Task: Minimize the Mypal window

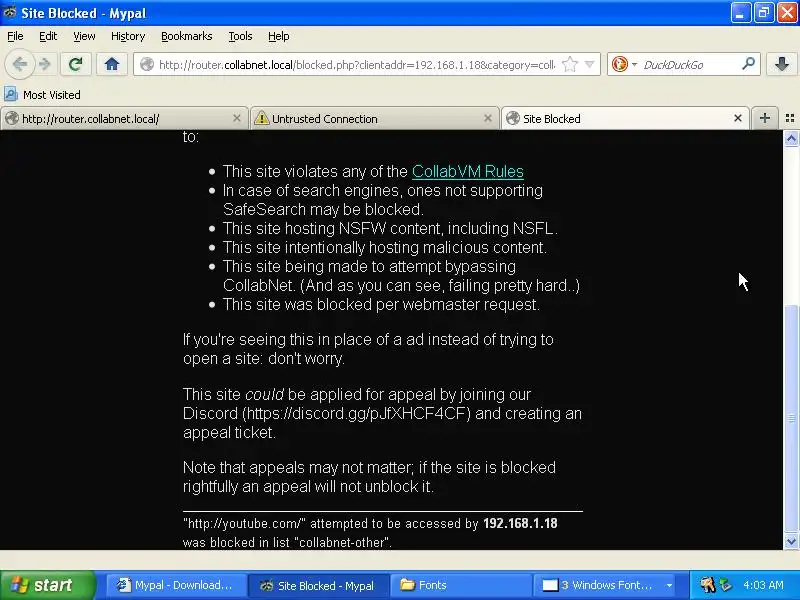Action: 740,13
